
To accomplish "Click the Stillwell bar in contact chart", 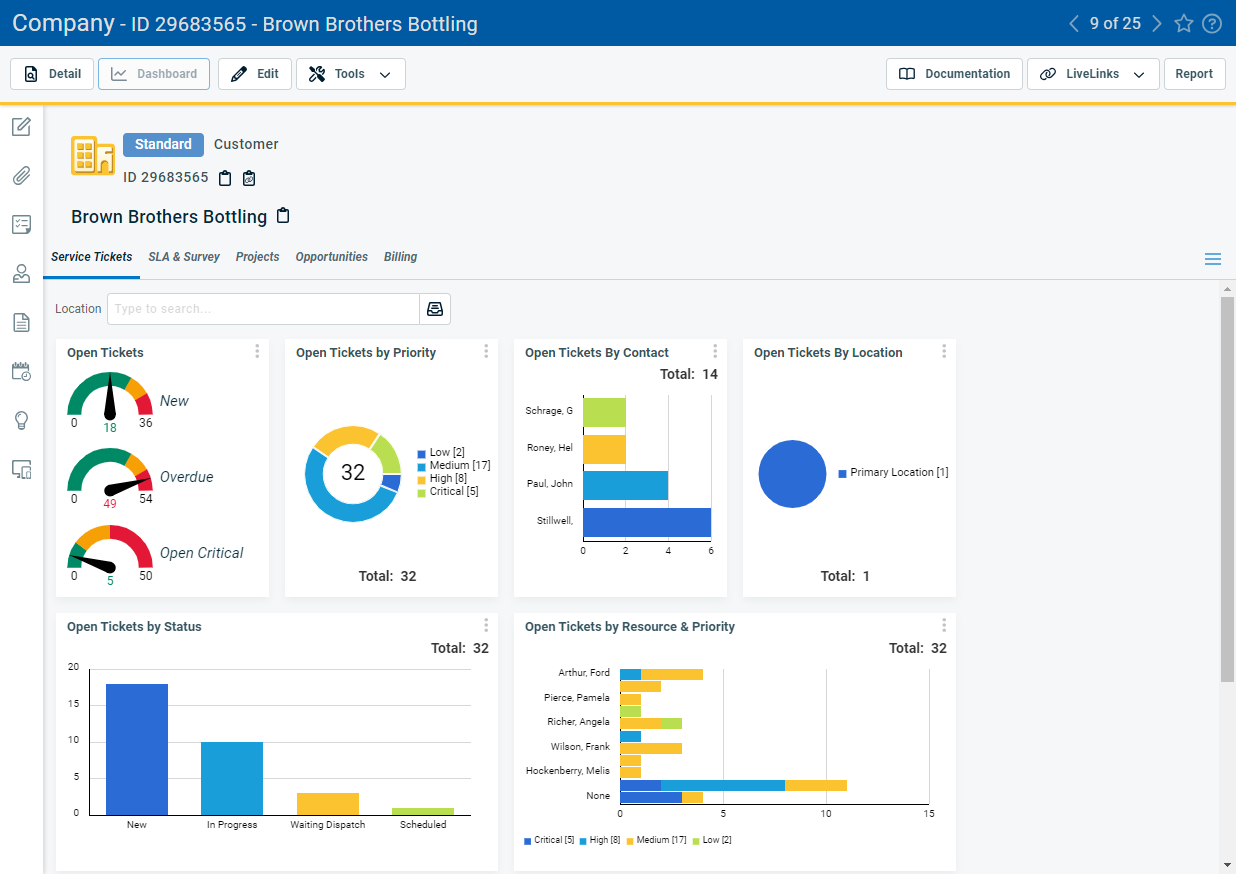I will 647,522.
